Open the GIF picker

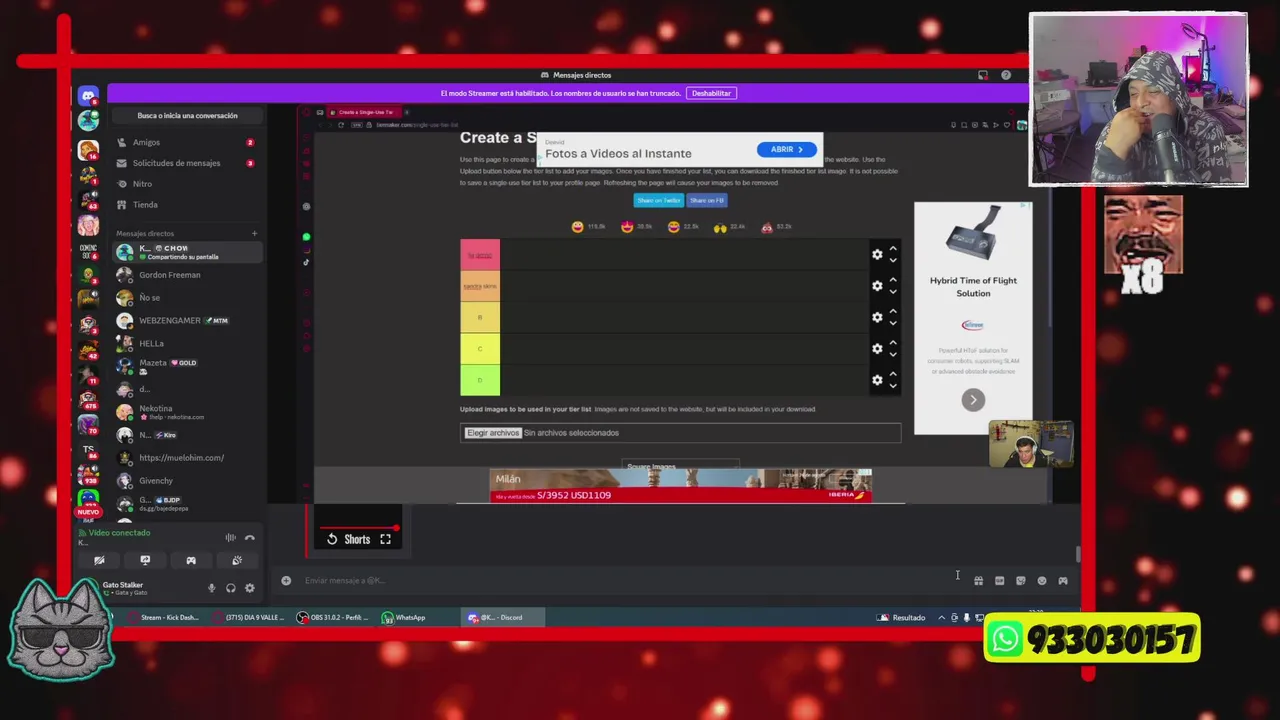coord(999,581)
